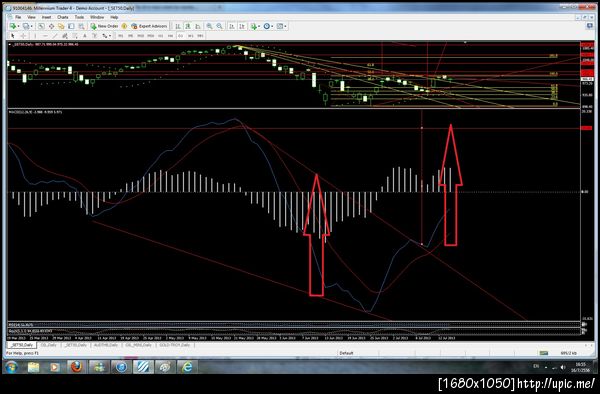Select the Fibonacci retracement tool

click(75, 36)
